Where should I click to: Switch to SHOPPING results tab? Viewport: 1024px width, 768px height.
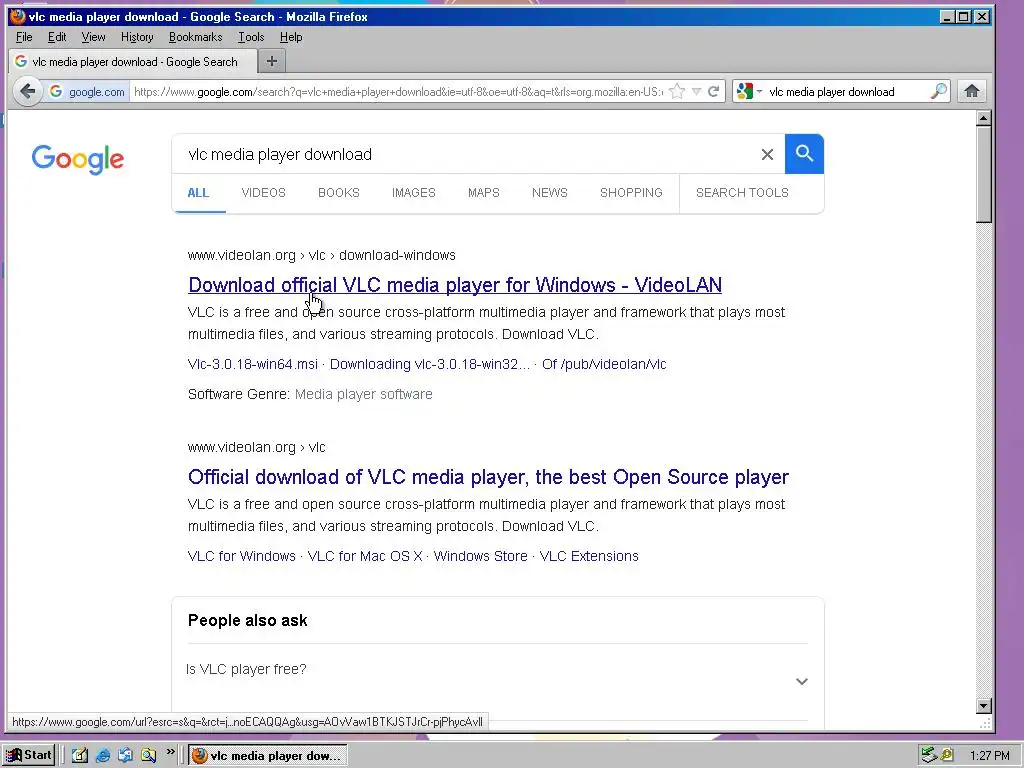tap(631, 193)
